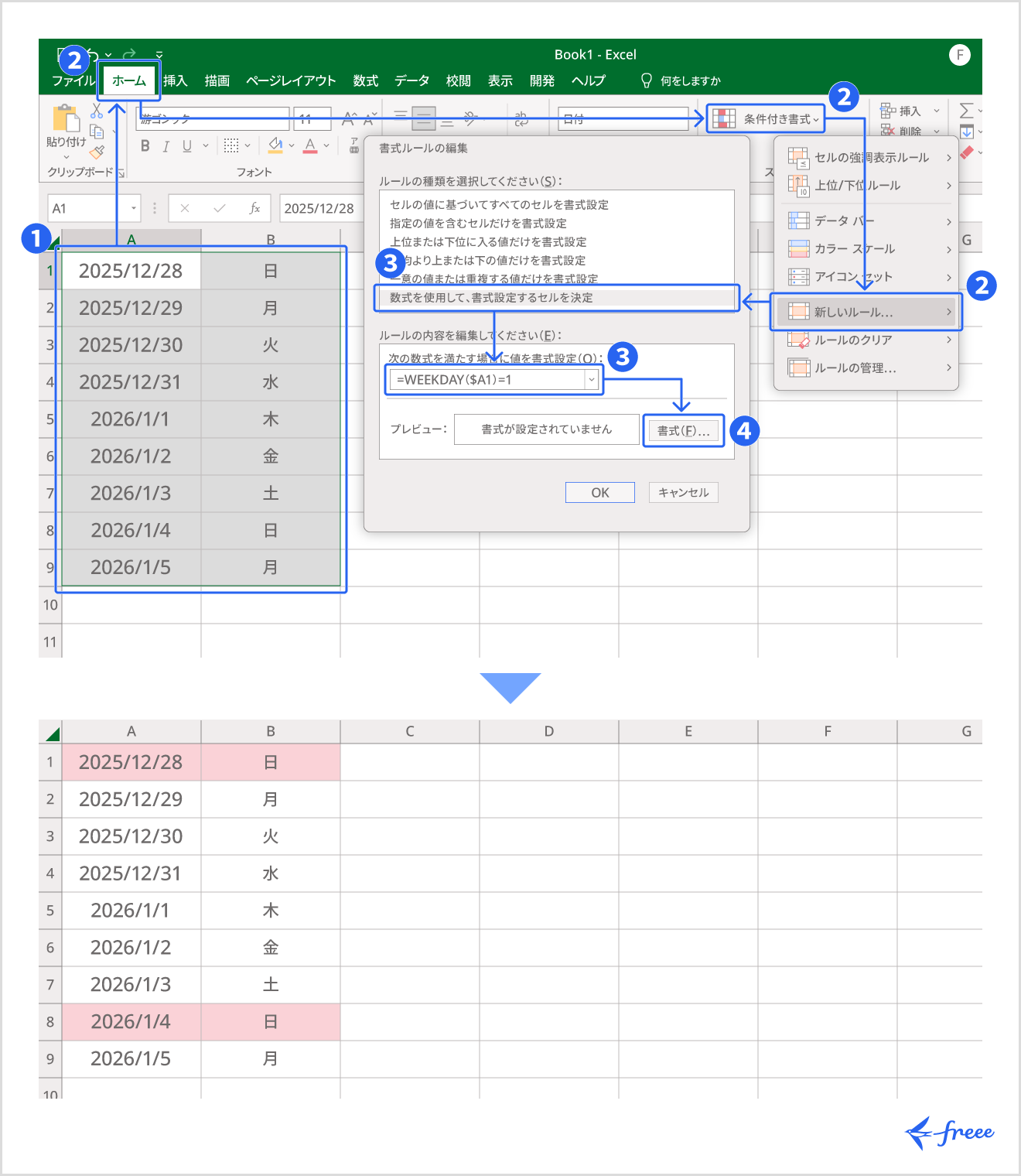The image size is (1021, 1176).
Task: Open the 数式 ribbon tab
Action: click(x=365, y=80)
